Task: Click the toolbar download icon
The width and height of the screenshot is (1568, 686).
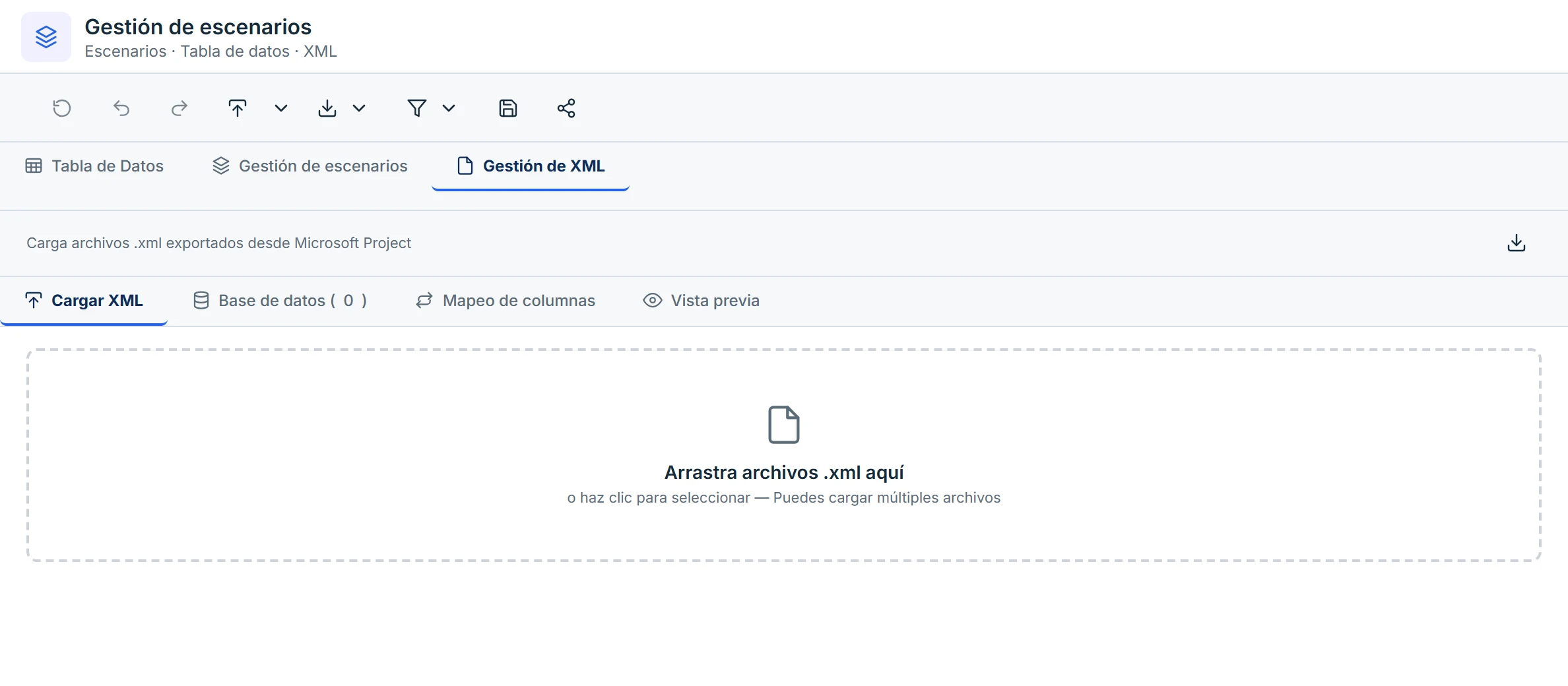Action: pos(327,108)
